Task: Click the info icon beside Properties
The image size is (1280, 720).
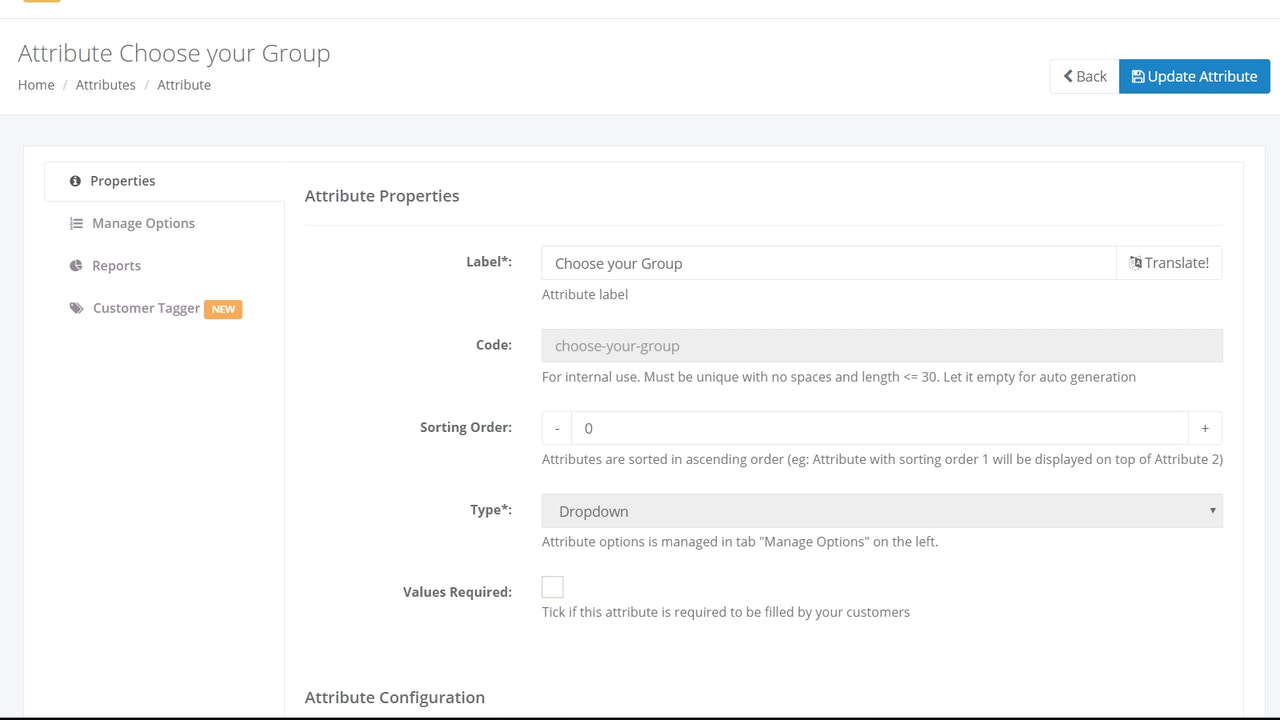Action: click(75, 180)
